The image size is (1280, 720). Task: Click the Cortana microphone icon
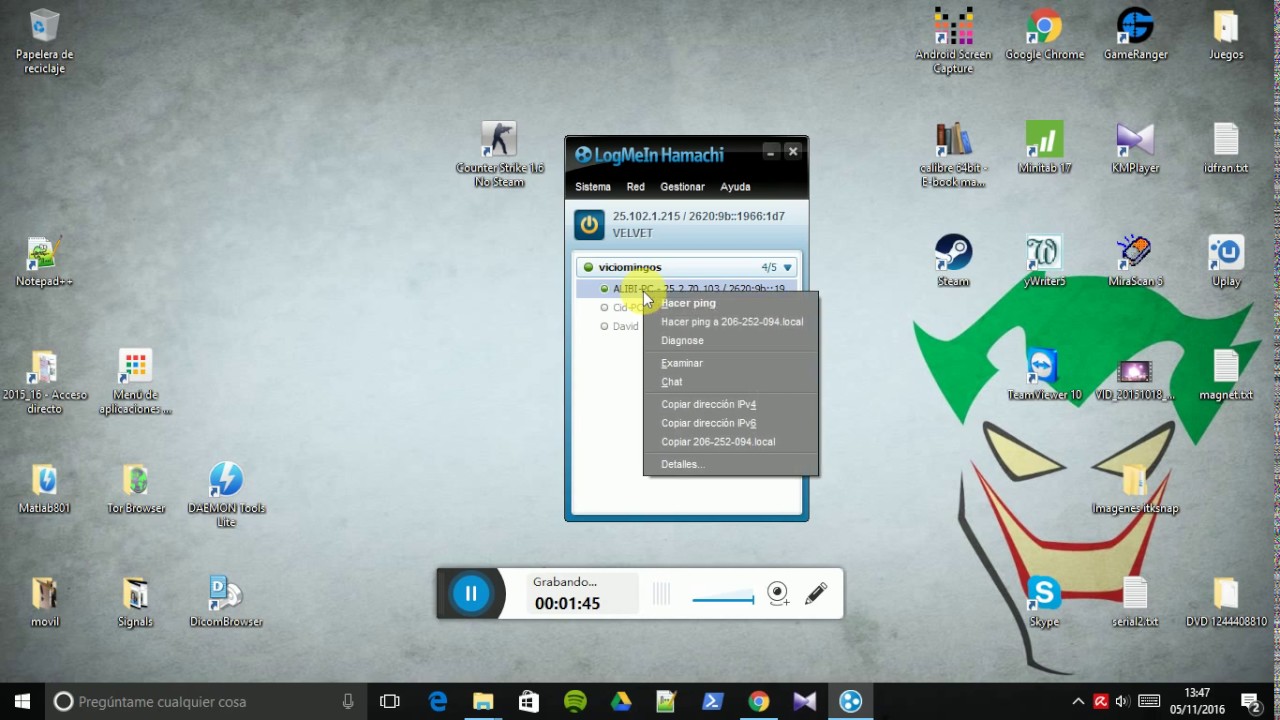(348, 702)
